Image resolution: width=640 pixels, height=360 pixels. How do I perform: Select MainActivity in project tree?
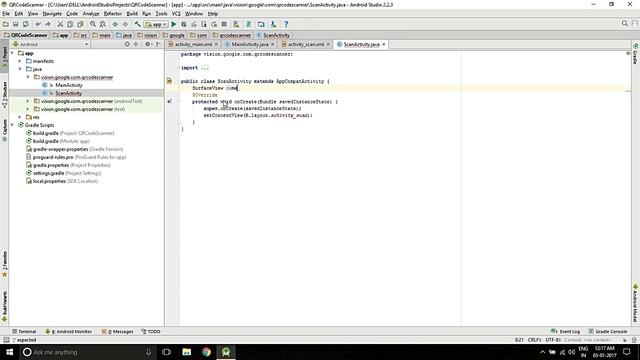point(69,85)
